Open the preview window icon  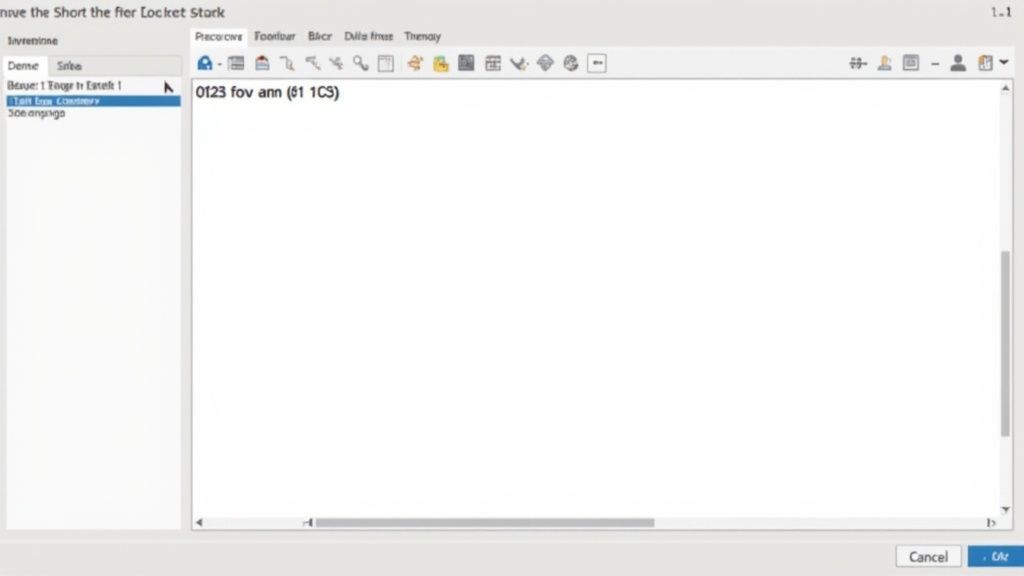point(912,62)
